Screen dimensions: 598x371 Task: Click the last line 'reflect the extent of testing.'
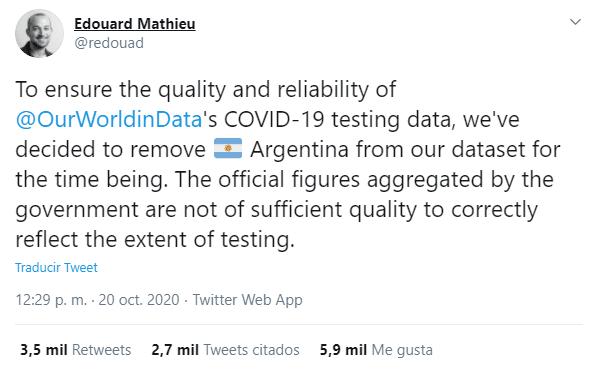tap(155, 239)
